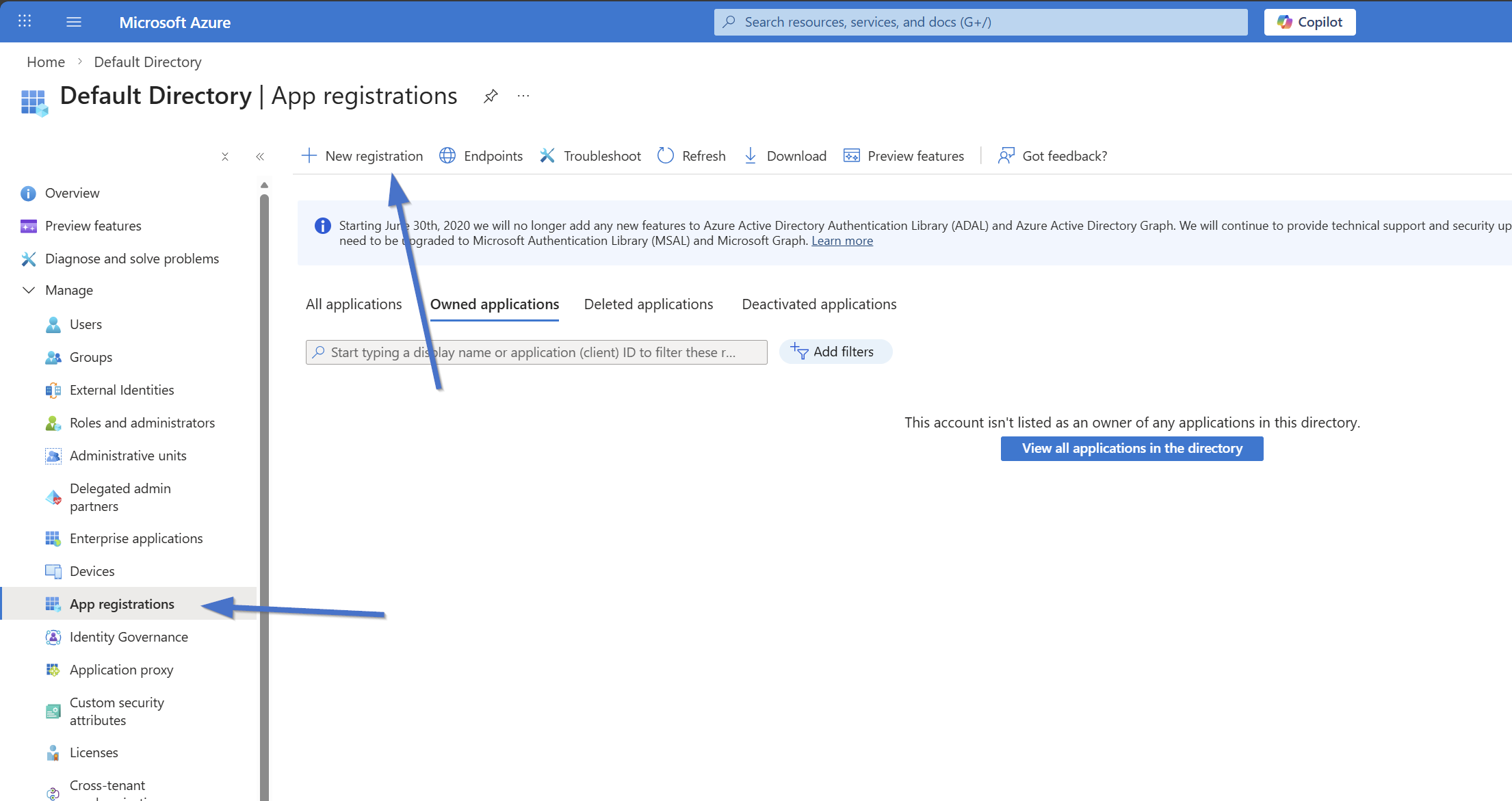Open Preview features from the toolbar
The height and width of the screenshot is (801, 1512).
pos(904,156)
